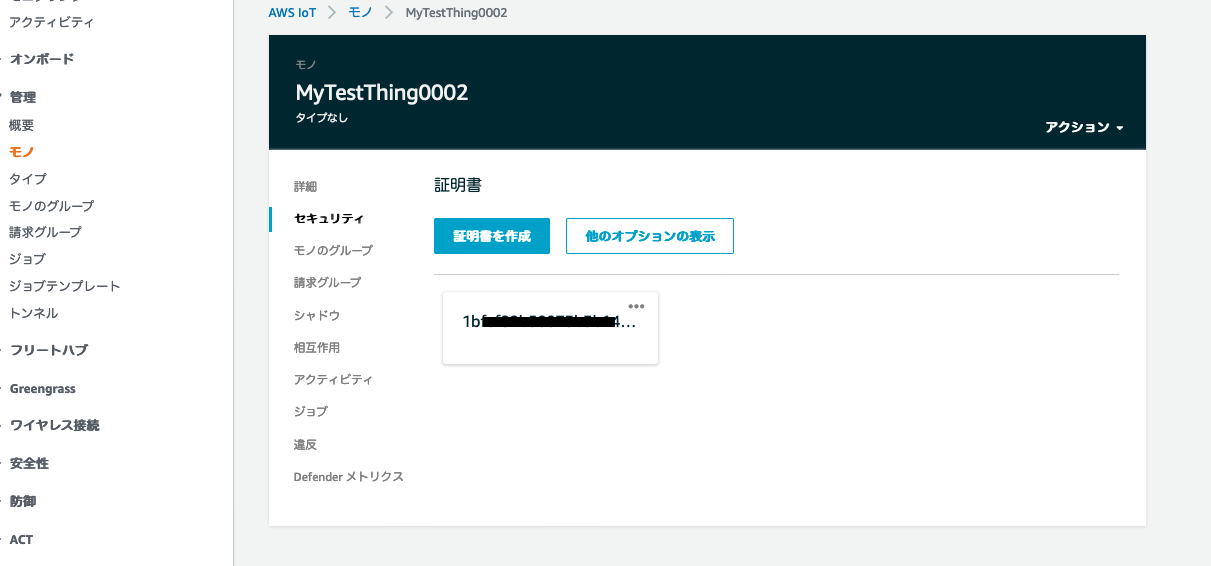Select 詳細 tab in thing menu
The image size is (1211, 566).
coord(305,187)
